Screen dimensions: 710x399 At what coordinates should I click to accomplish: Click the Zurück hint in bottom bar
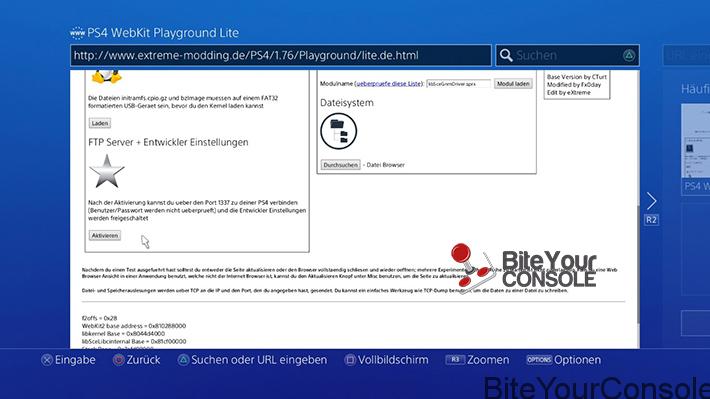click(137, 360)
